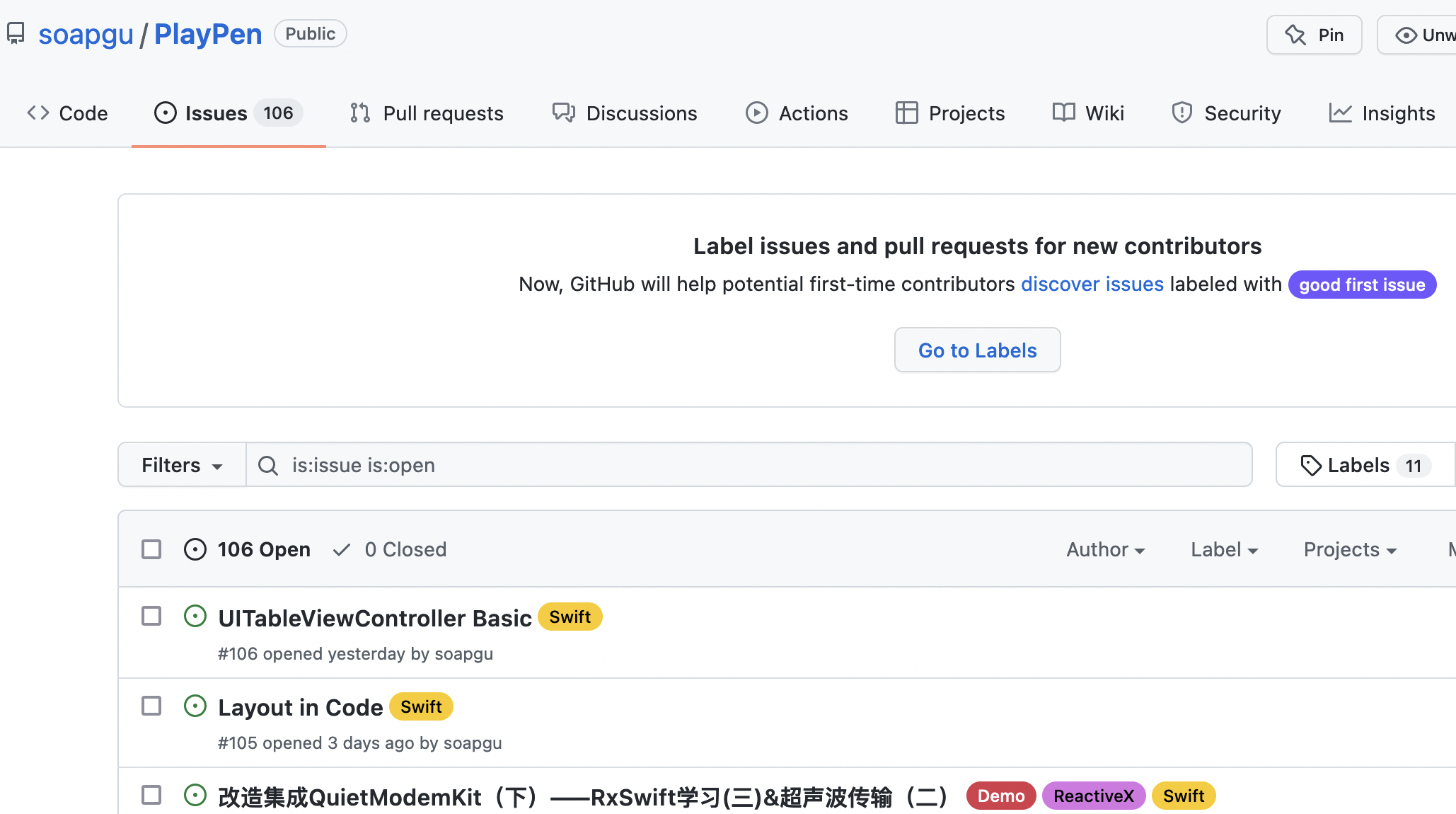Click the Swift label on QuietModemKit issue
The height and width of the screenshot is (814, 1456).
point(1184,796)
